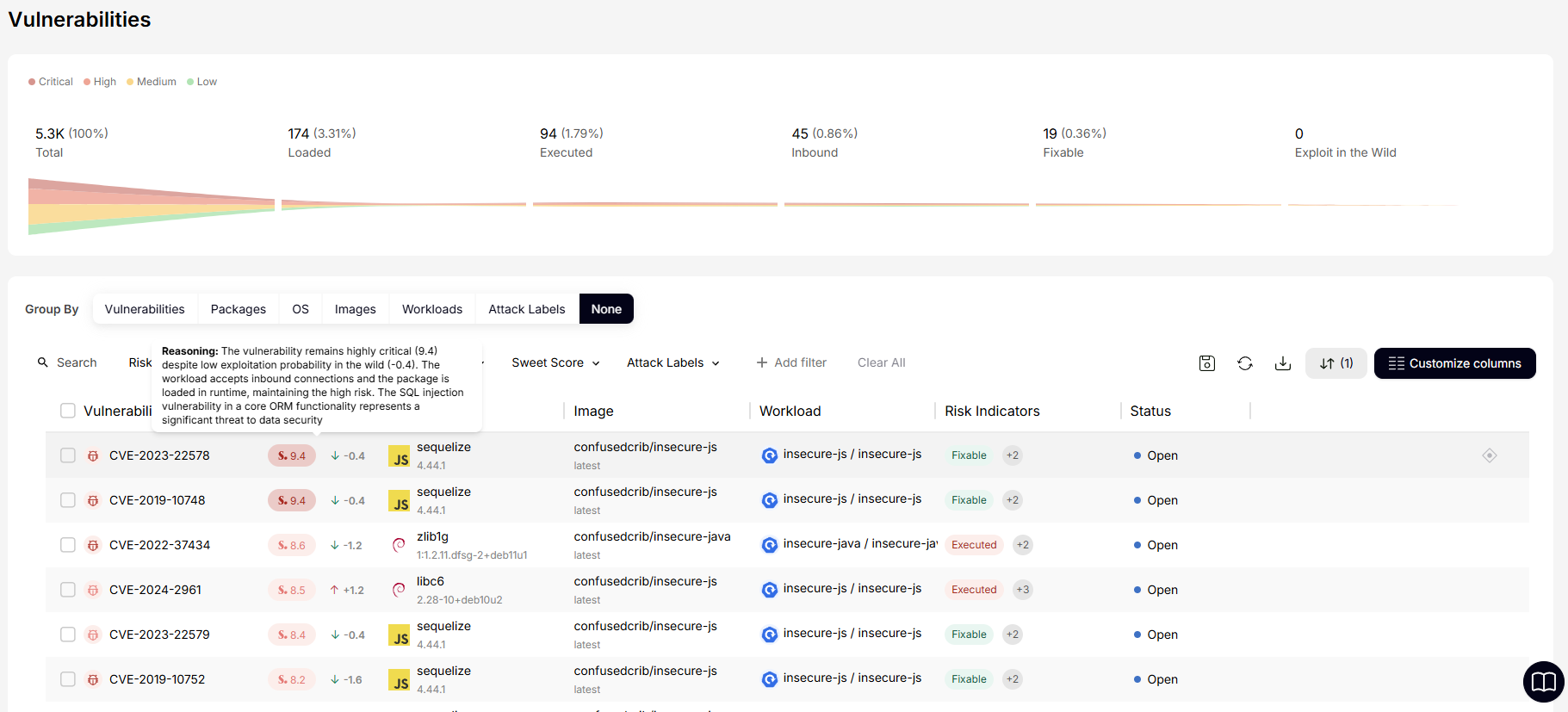This screenshot has width=1568, height=712.
Task: Tick the checkbox for CVE-2022-37434
Action: [68, 545]
